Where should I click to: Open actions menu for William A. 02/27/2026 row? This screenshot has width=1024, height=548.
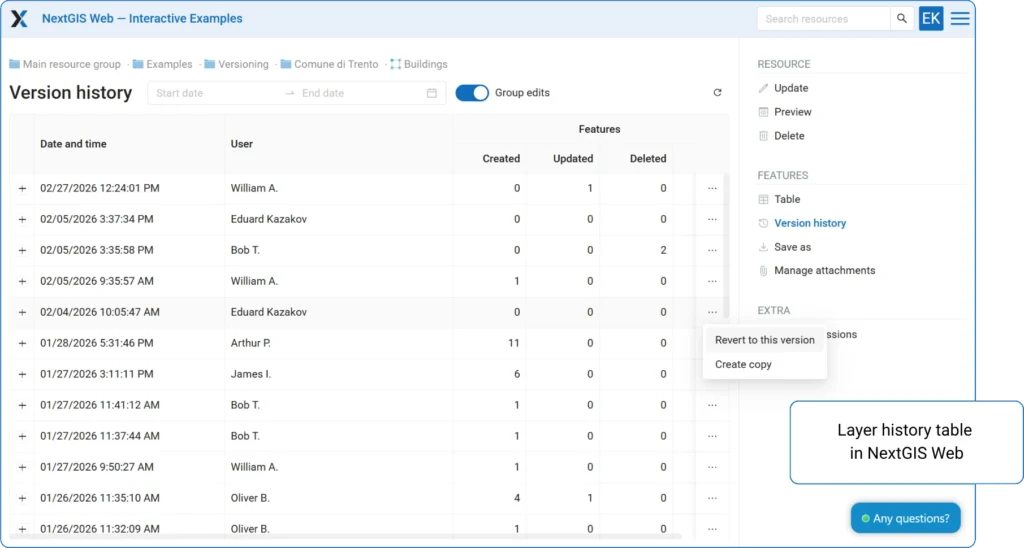(x=712, y=188)
